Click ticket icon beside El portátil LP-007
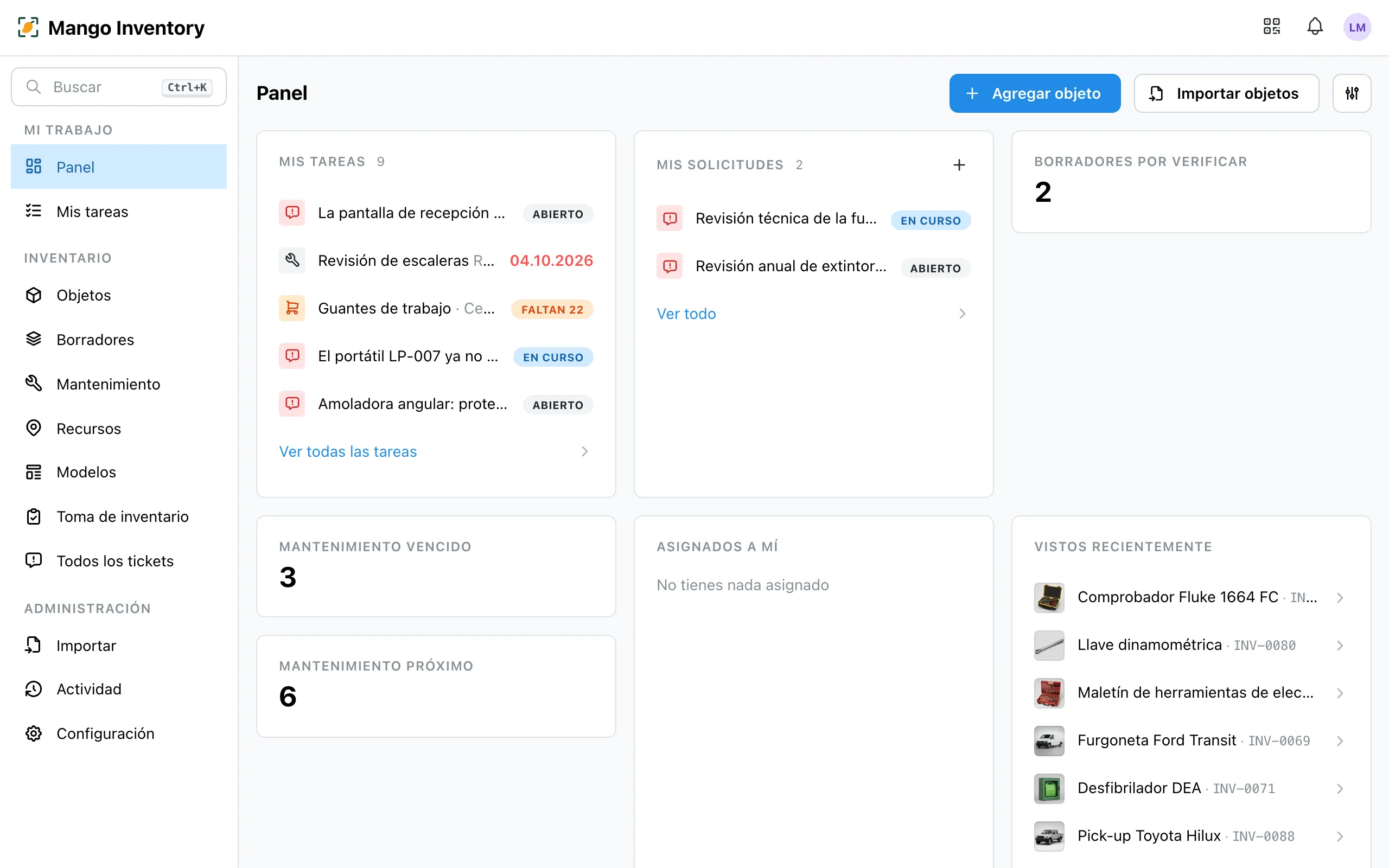1389x868 pixels. point(292,356)
